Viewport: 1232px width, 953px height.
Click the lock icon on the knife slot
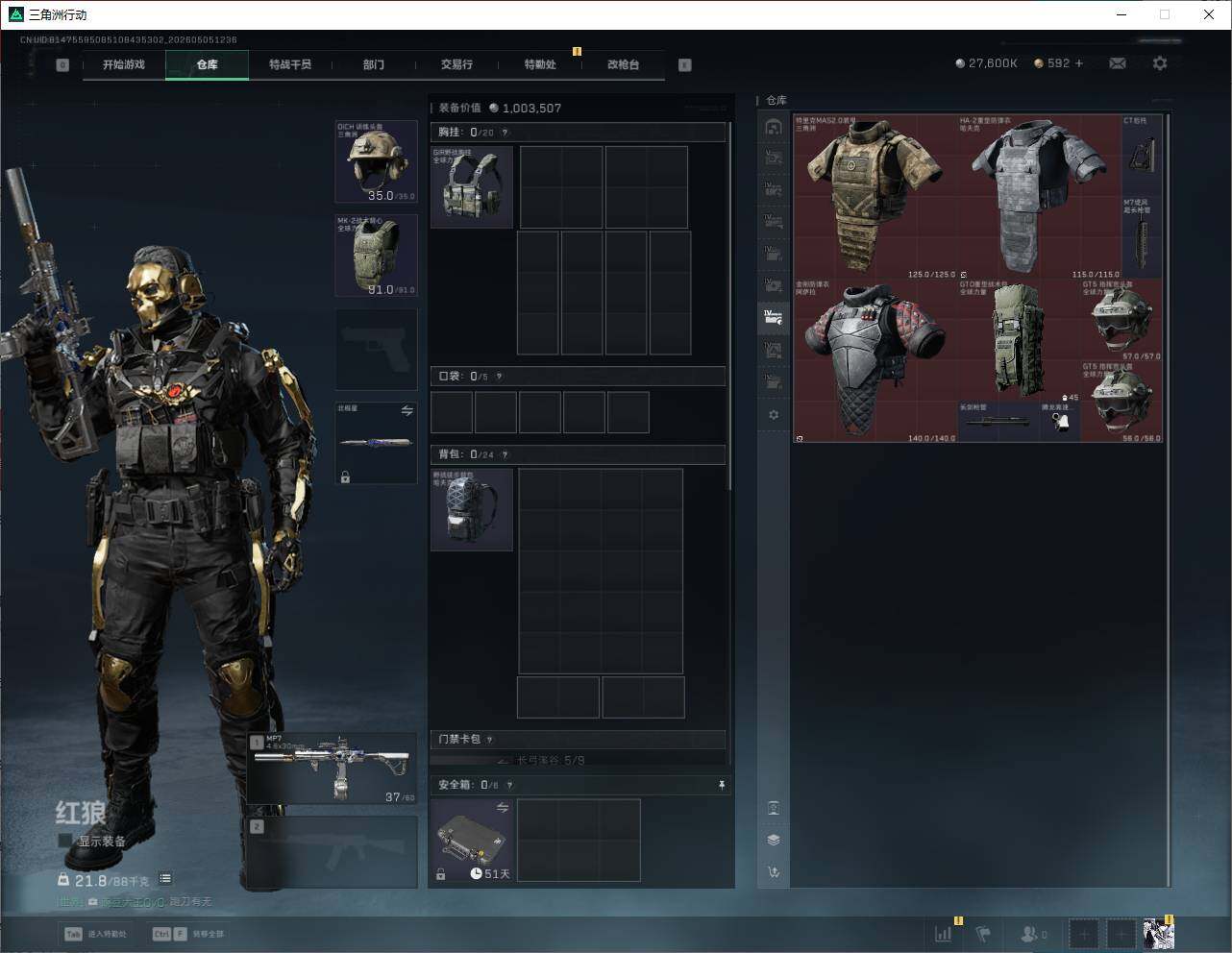pyautogui.click(x=345, y=476)
